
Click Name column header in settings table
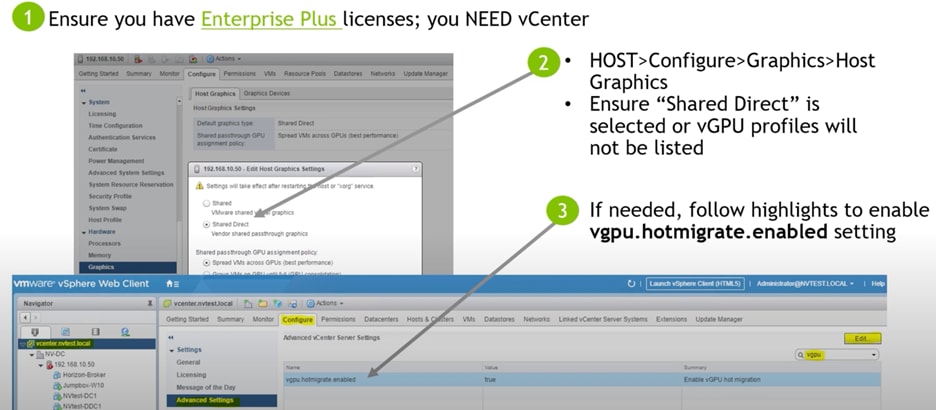(x=292, y=368)
